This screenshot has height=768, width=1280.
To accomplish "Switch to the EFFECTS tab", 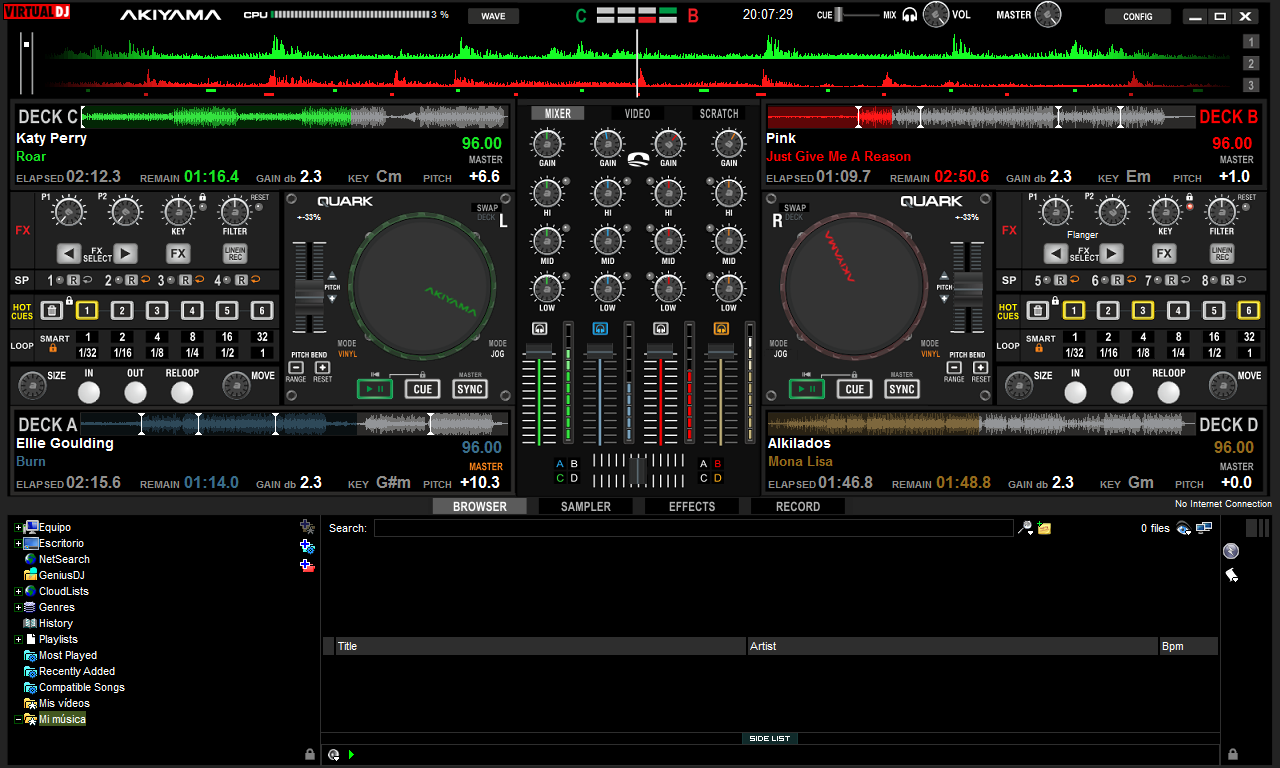I will [692, 506].
